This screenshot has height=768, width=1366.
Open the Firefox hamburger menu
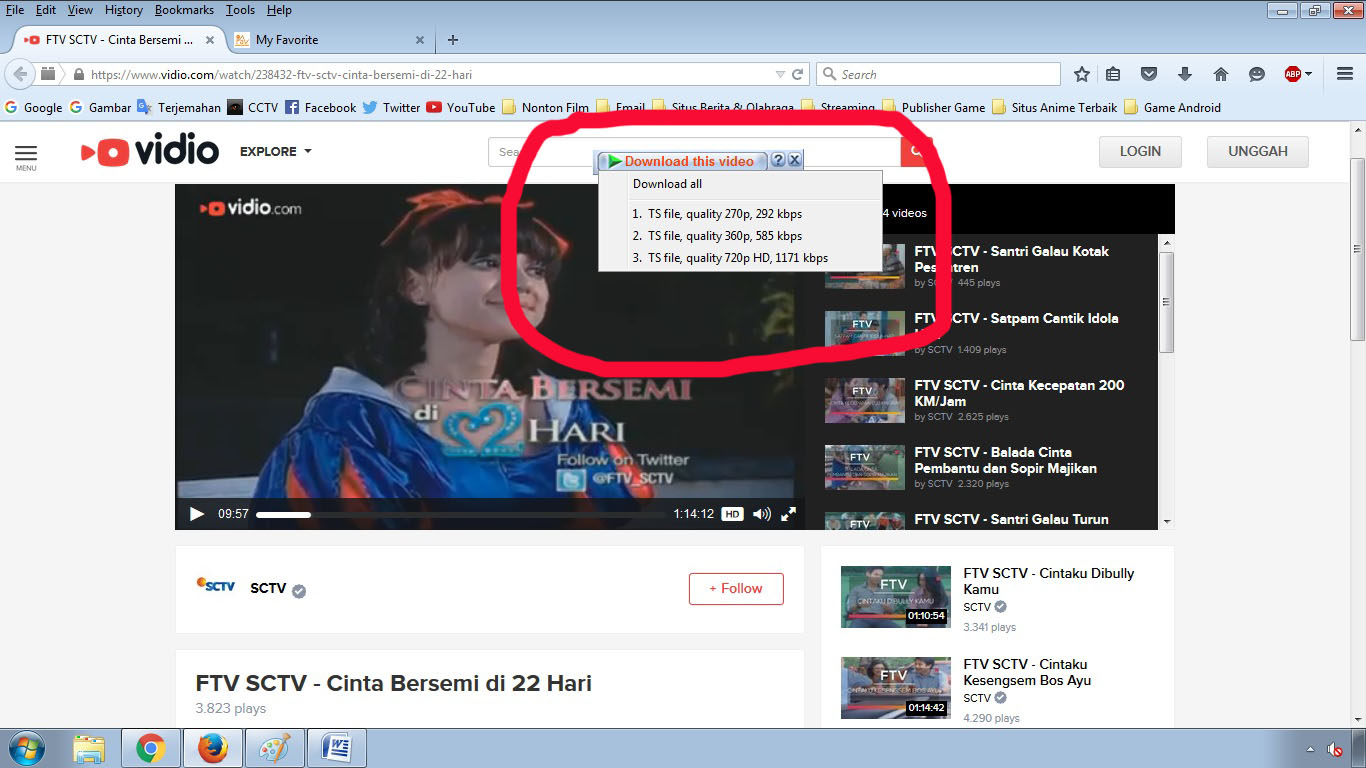1345,74
